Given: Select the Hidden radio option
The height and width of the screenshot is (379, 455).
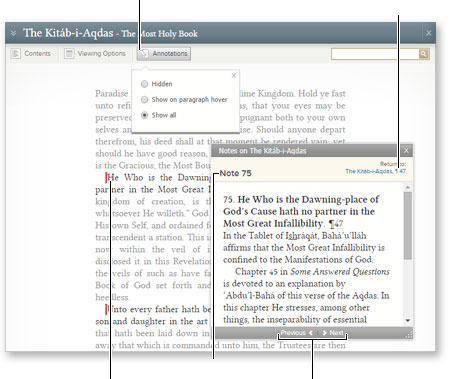Looking at the screenshot, I should 144,84.
